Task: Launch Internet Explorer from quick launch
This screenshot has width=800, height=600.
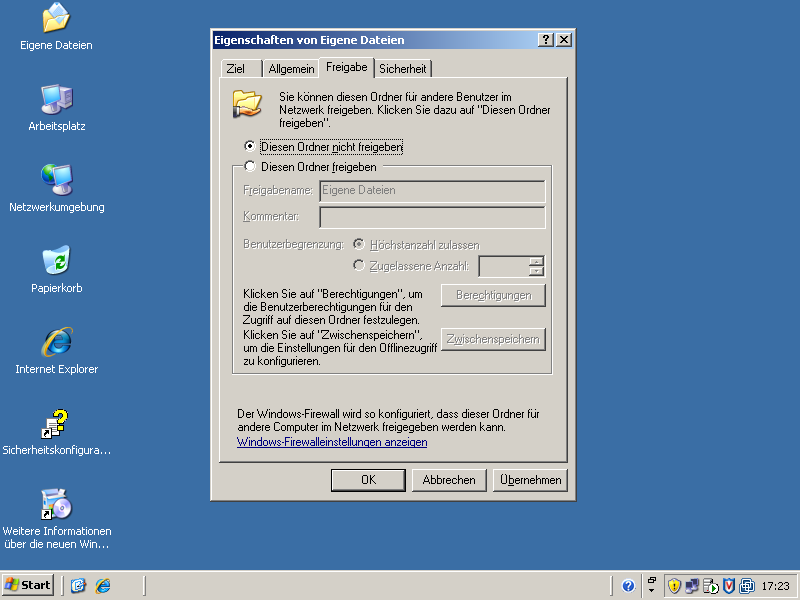Action: (103, 585)
